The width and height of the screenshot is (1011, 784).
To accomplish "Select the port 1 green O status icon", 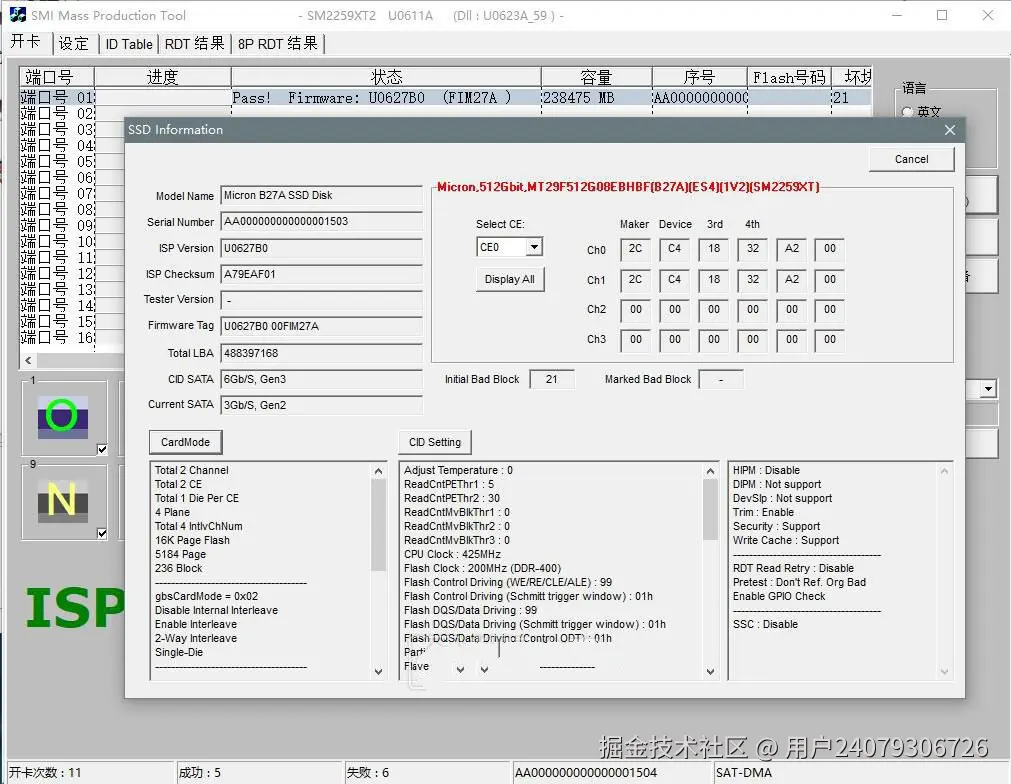I will 63,416.
